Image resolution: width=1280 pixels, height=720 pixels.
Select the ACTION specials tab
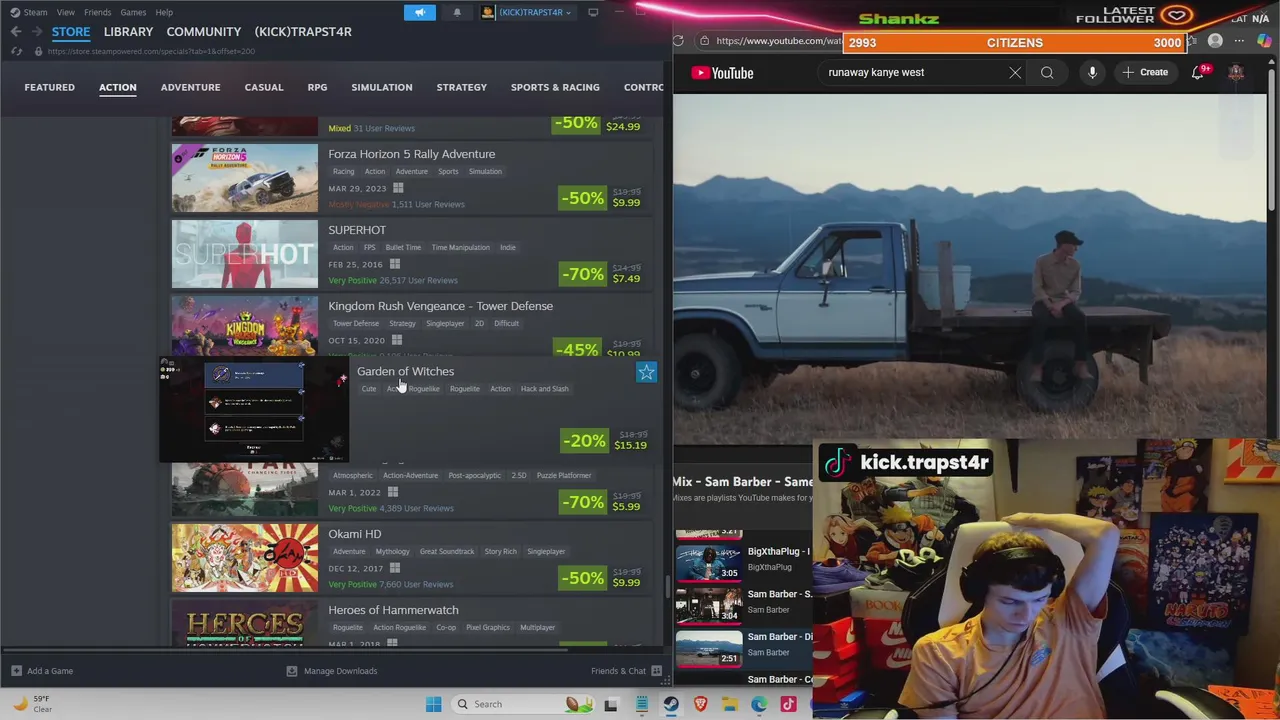coord(117,87)
